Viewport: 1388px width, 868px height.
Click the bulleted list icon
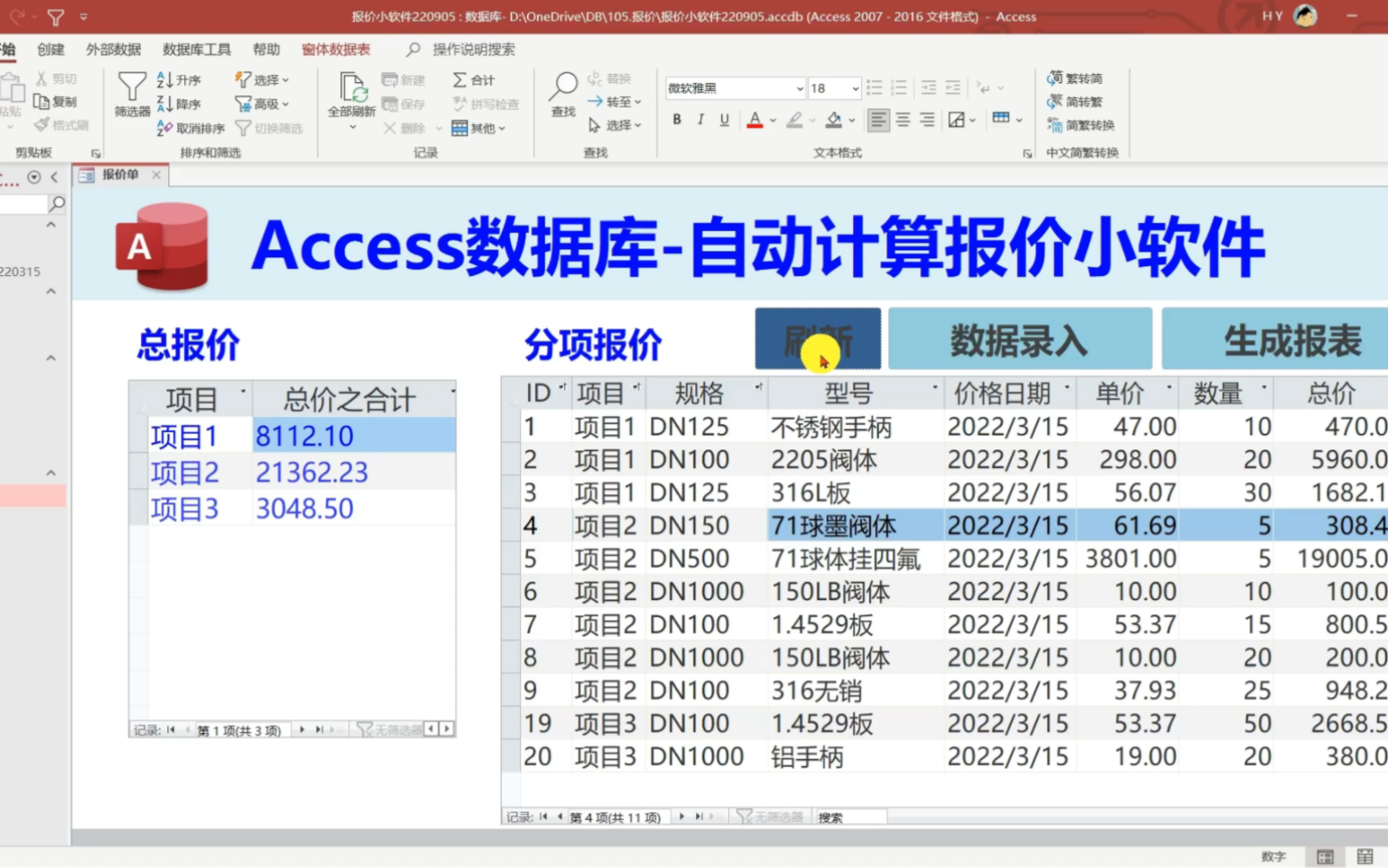[874, 87]
